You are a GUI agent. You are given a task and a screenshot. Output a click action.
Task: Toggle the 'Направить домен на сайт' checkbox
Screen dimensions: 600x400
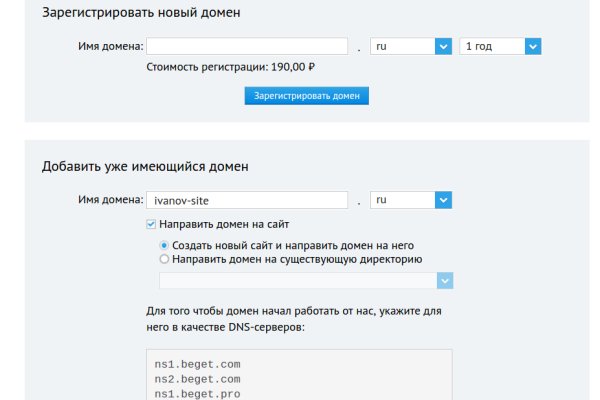tap(152, 225)
